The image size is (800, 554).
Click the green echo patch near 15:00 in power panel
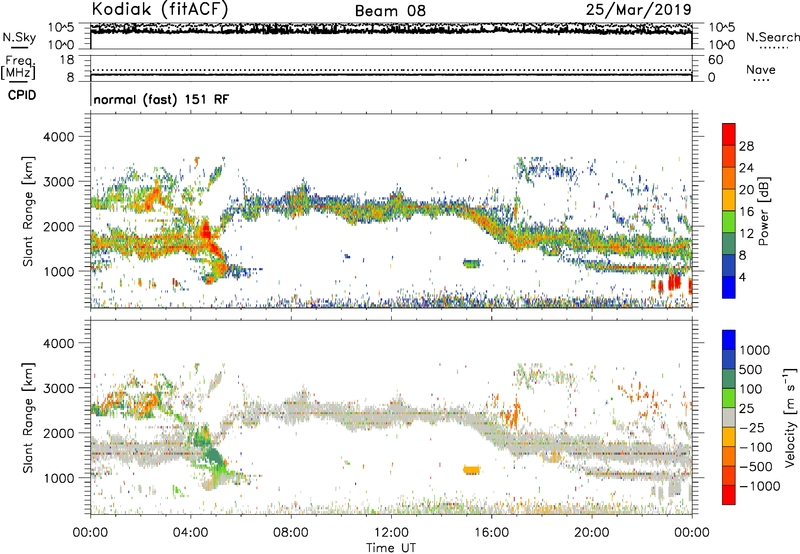point(471,263)
